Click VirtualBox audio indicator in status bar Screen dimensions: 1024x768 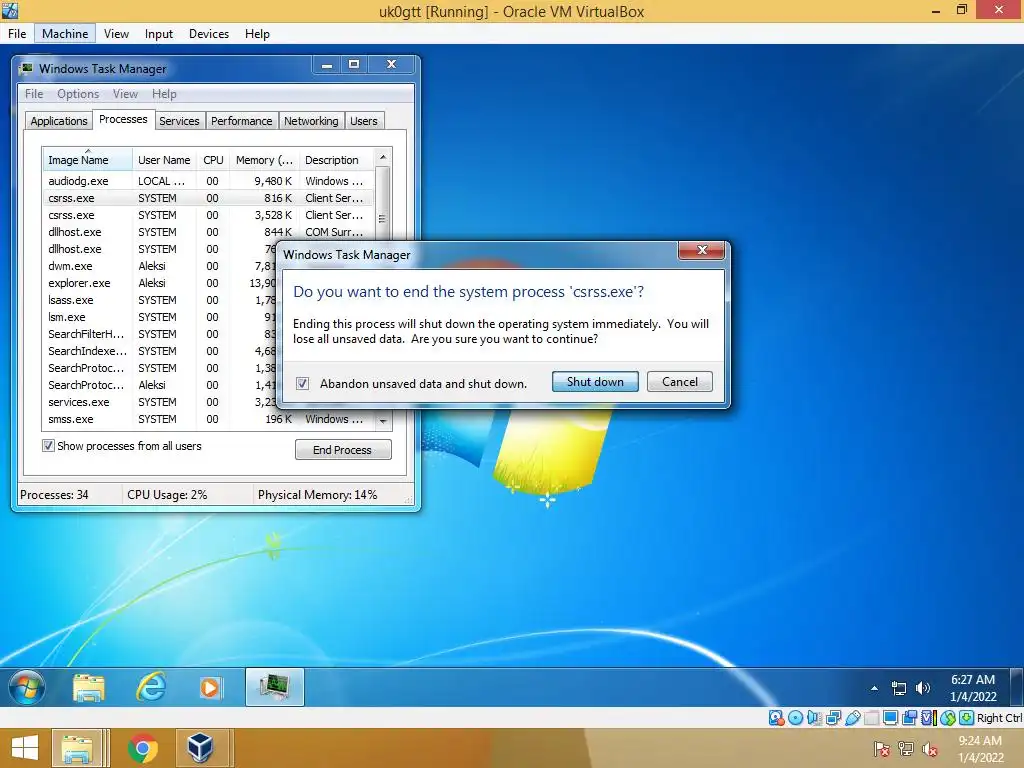(x=814, y=718)
